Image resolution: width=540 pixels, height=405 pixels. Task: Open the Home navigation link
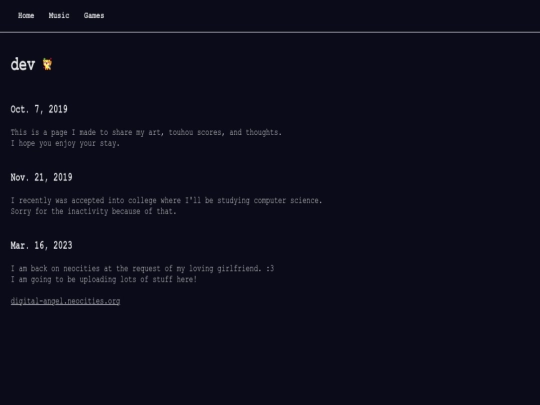click(x=26, y=15)
